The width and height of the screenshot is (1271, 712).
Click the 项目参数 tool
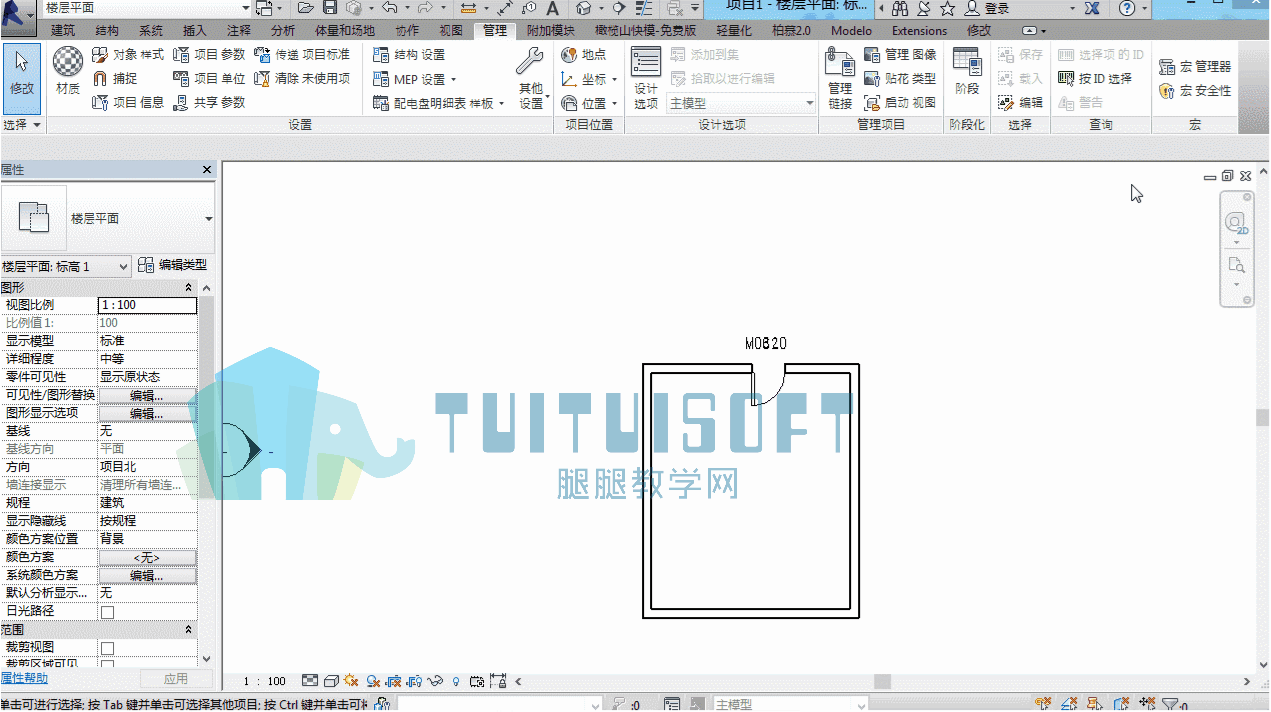pyautogui.click(x=209, y=54)
